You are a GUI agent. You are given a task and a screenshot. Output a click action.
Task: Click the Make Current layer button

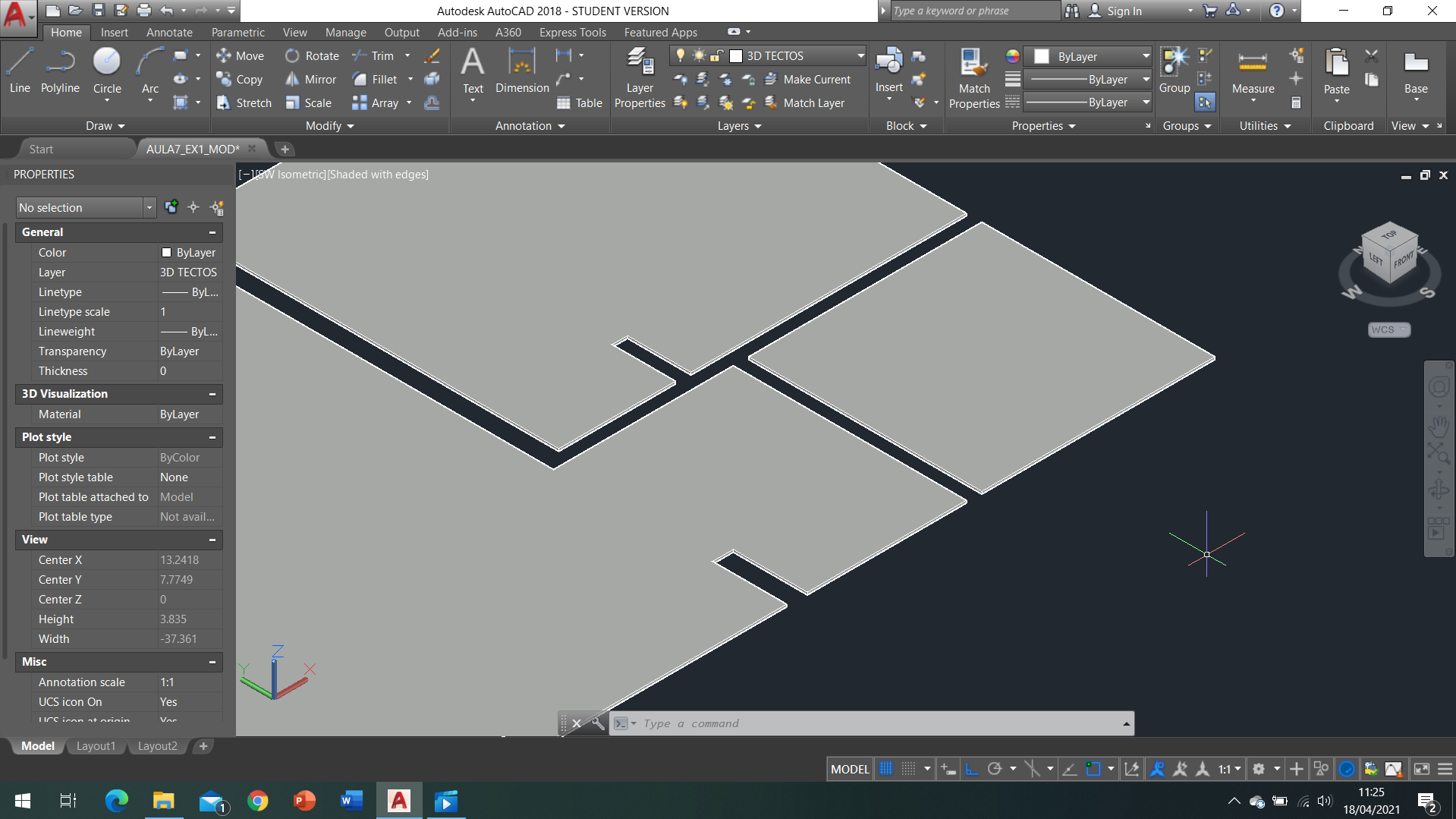[x=808, y=80]
